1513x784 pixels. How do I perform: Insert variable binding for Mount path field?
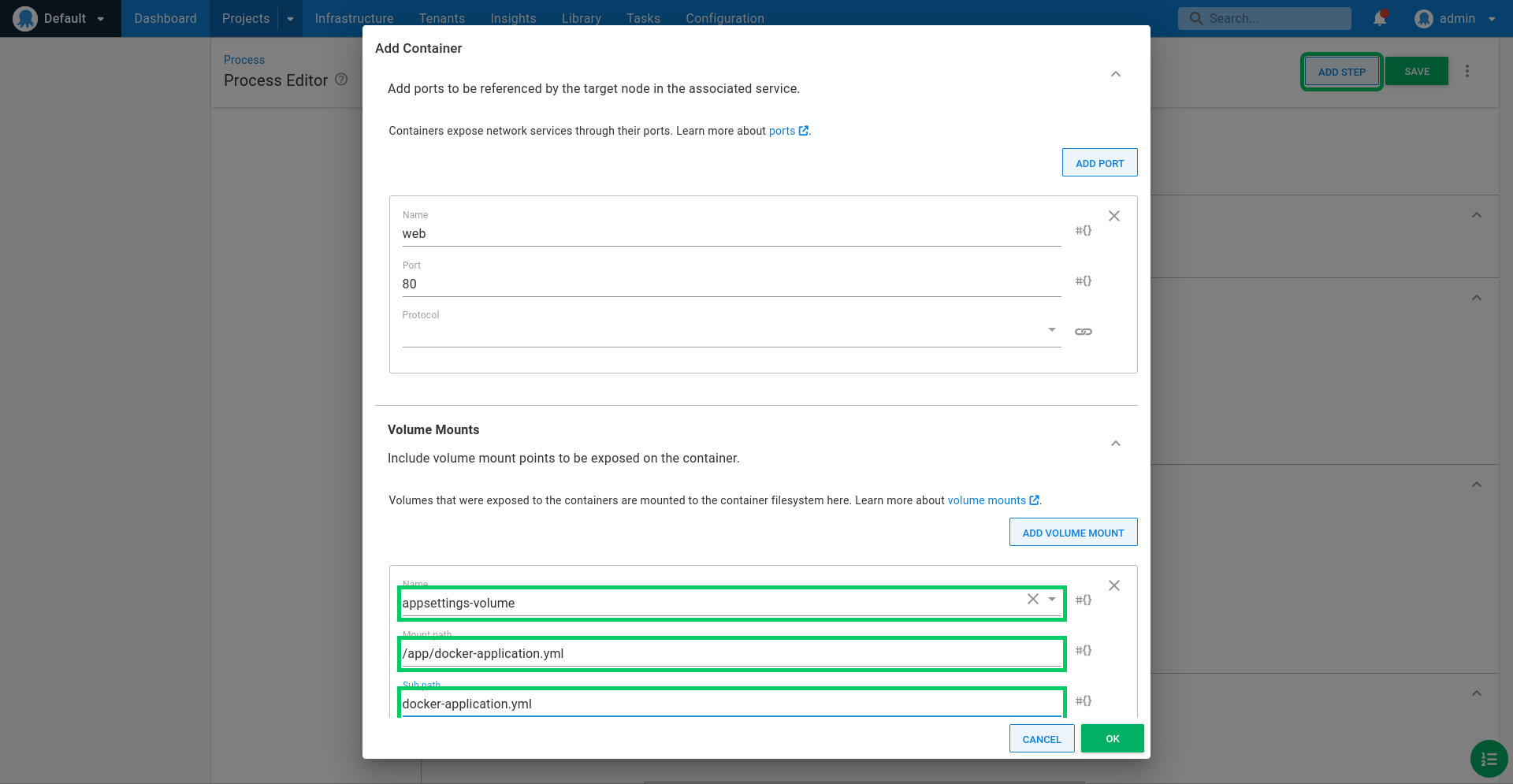click(1084, 650)
